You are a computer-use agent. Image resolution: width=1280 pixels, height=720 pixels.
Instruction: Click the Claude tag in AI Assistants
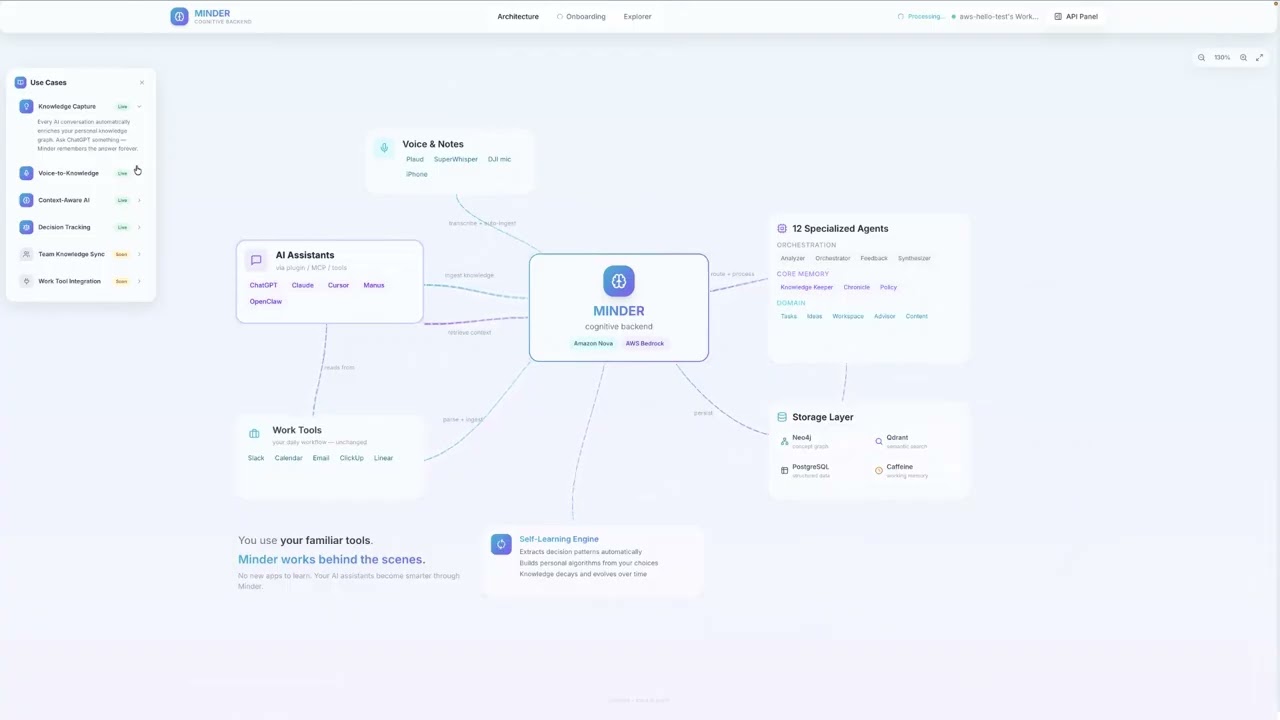302,285
